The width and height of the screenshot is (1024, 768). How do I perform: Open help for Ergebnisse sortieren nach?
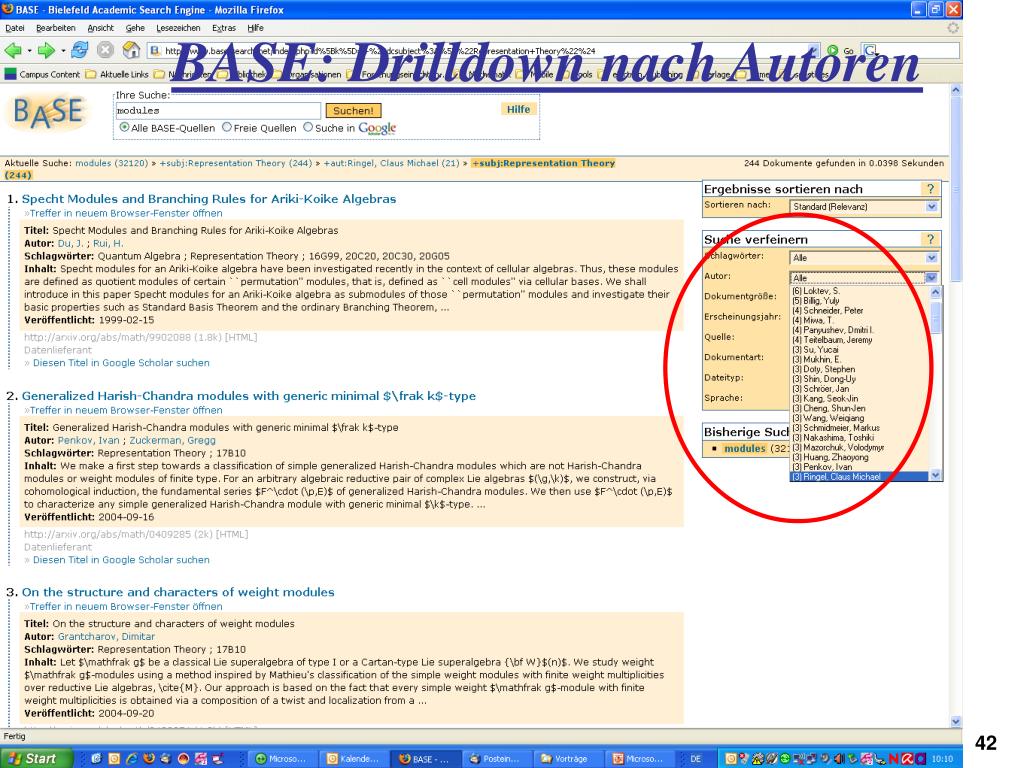point(931,189)
